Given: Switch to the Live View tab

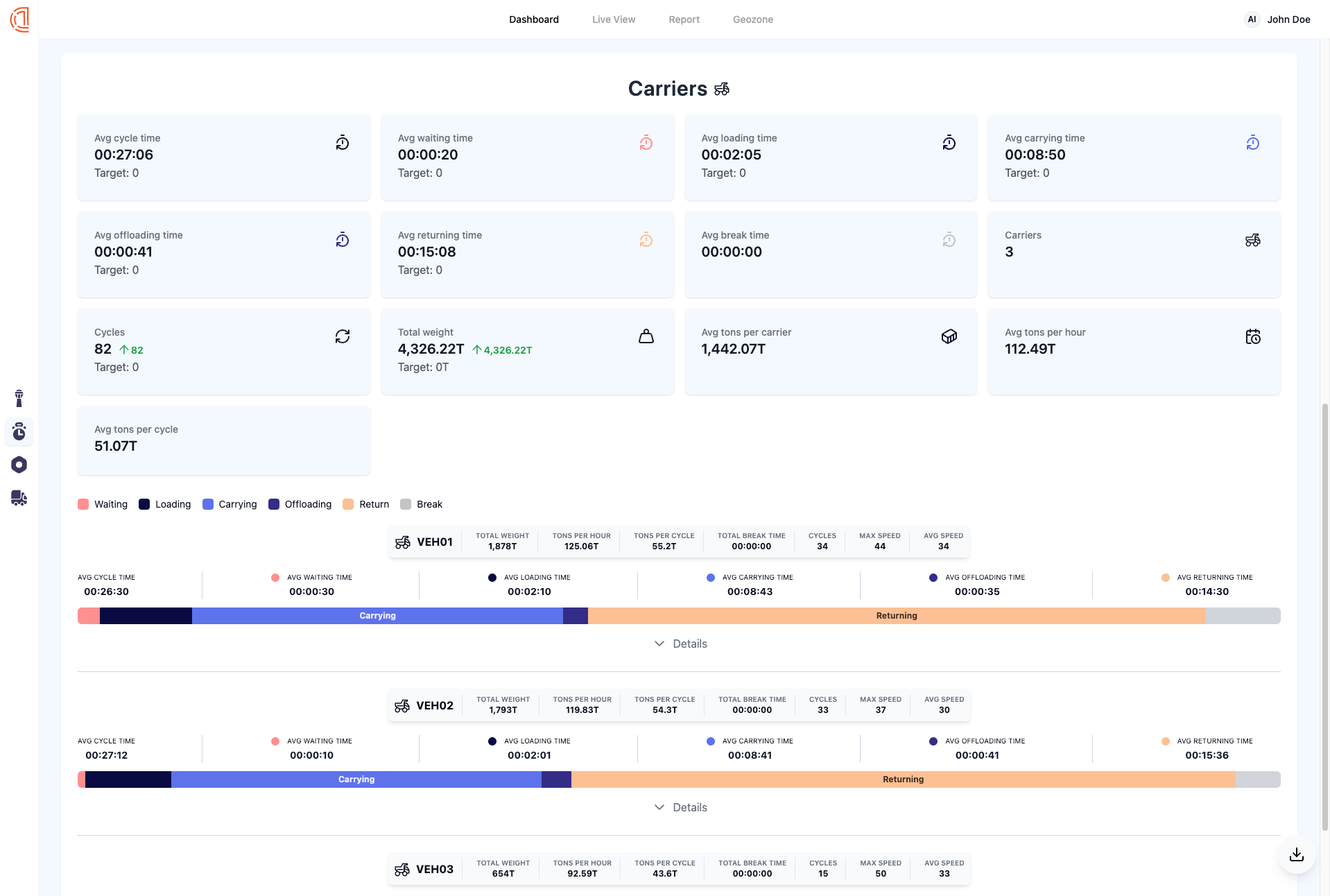Looking at the screenshot, I should tap(614, 19).
